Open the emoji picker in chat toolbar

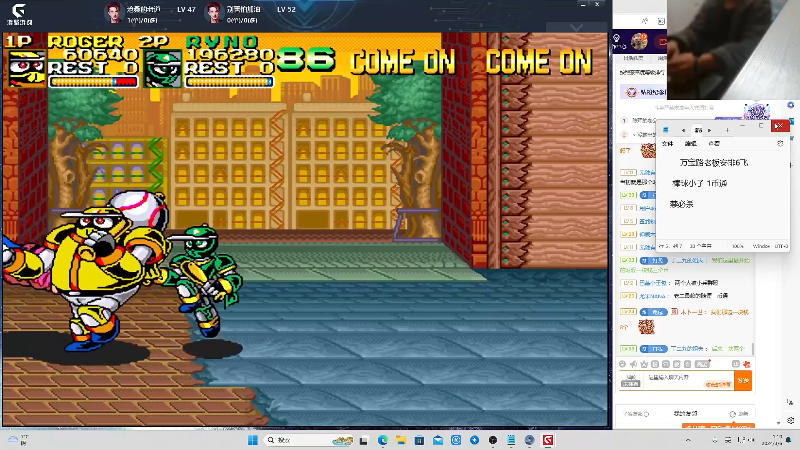pyautogui.click(x=622, y=364)
